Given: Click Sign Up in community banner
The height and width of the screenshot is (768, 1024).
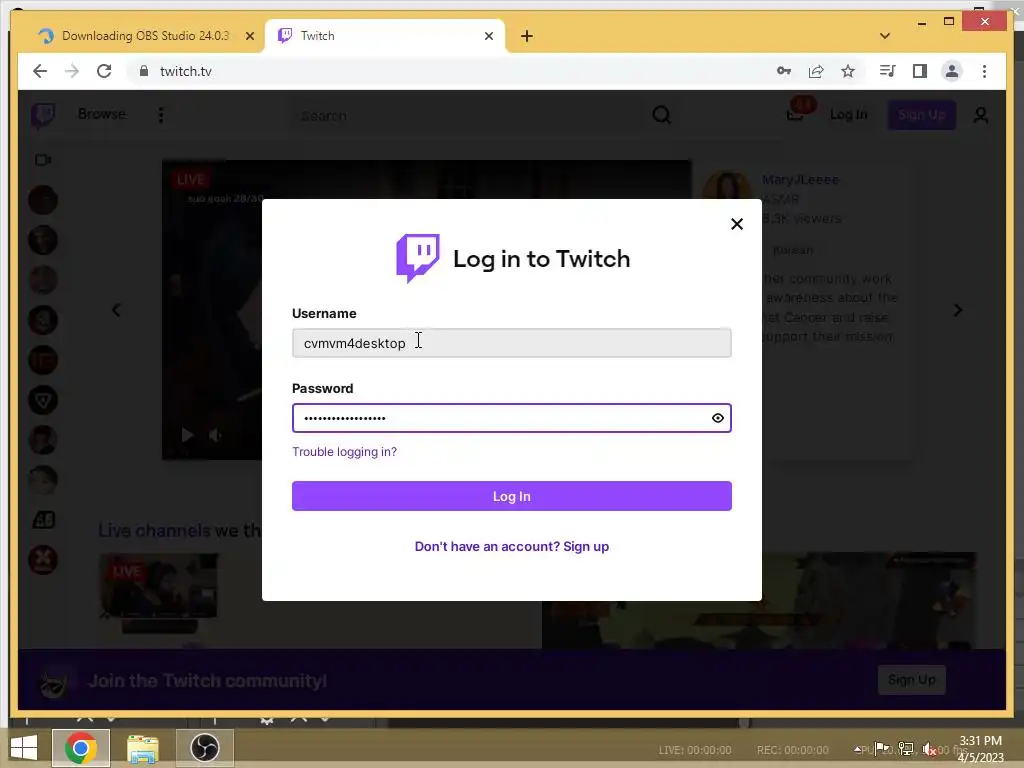Looking at the screenshot, I should tap(912, 680).
